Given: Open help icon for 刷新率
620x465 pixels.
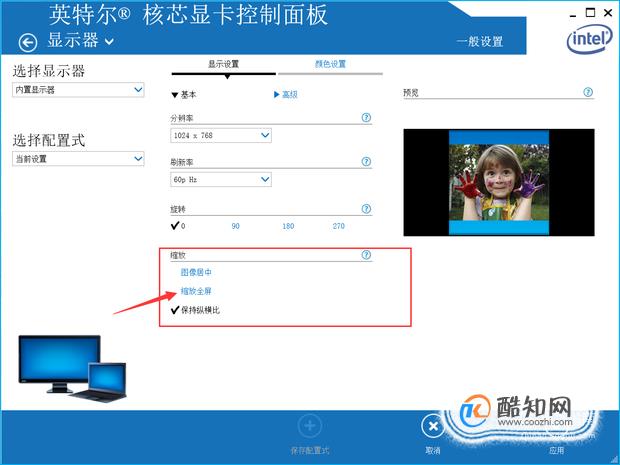Looking at the screenshot, I should point(367,162).
